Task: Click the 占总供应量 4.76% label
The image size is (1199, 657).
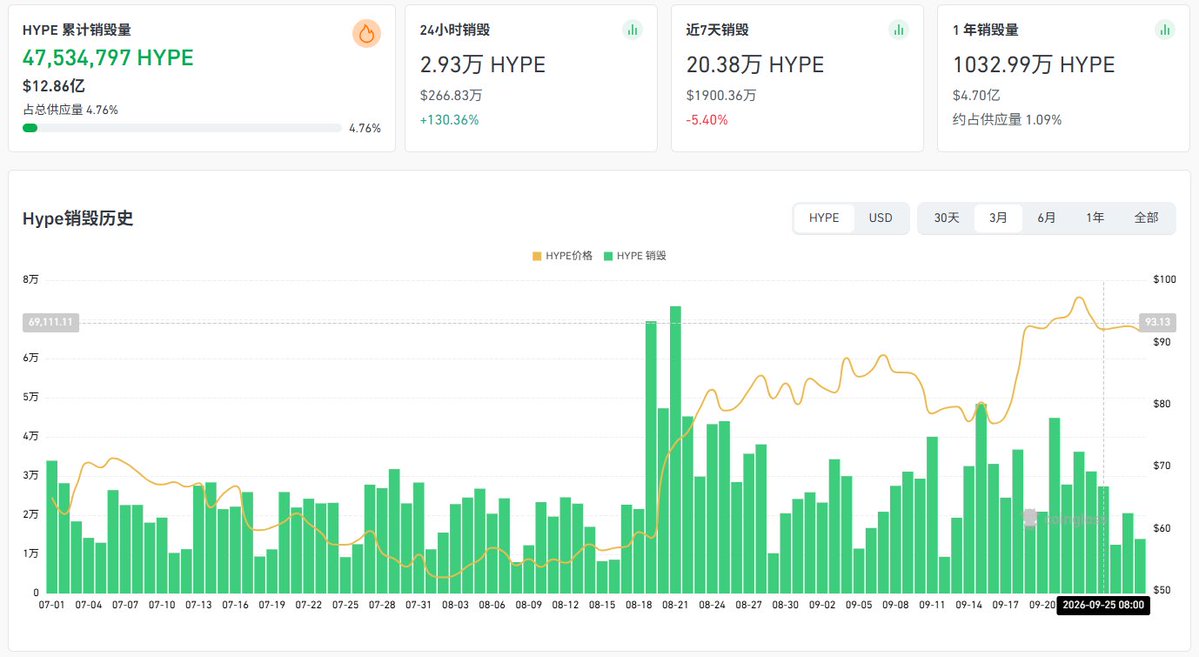Action: 70,109
